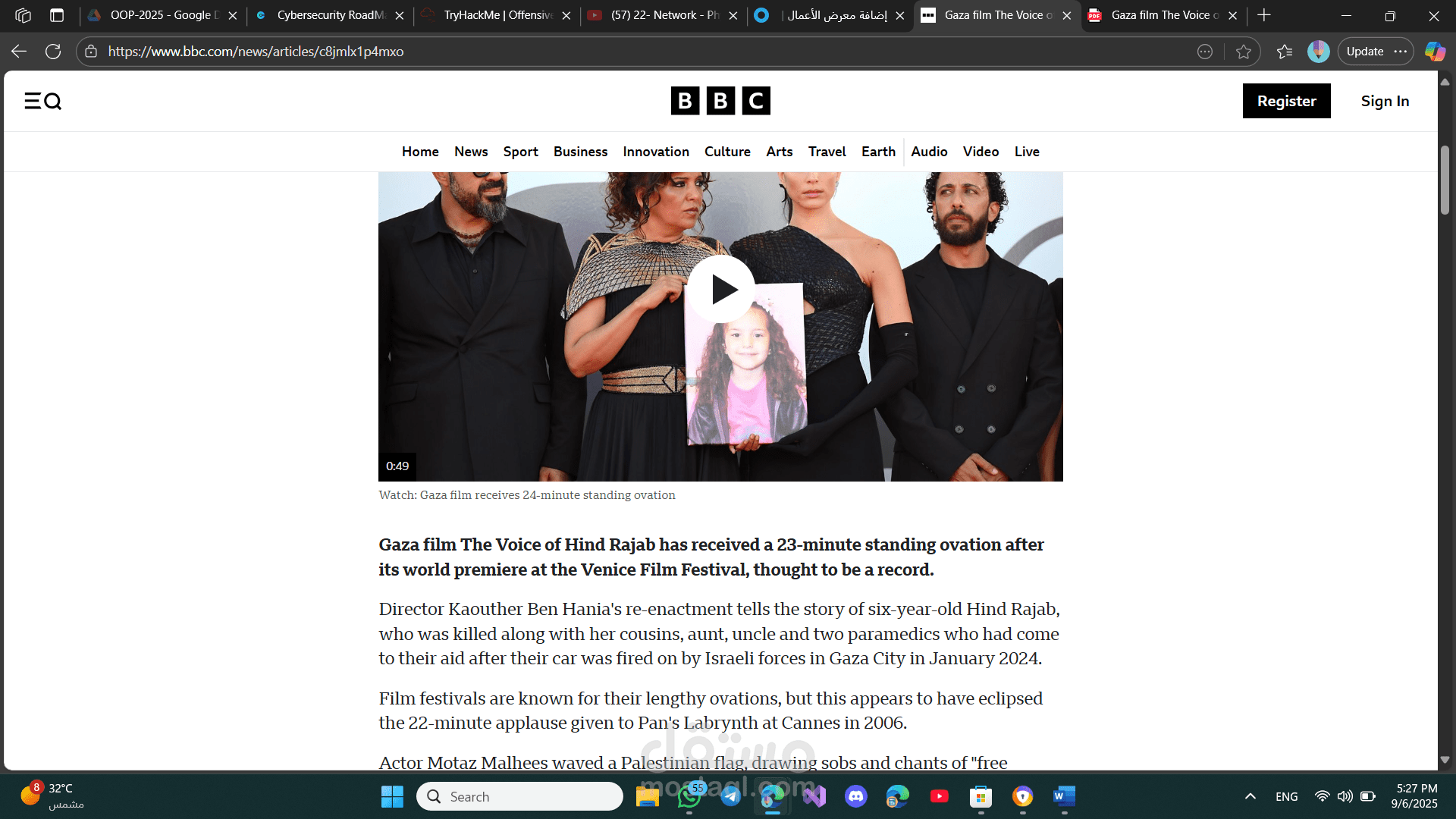Open the BBC menu and search icon

point(42,101)
